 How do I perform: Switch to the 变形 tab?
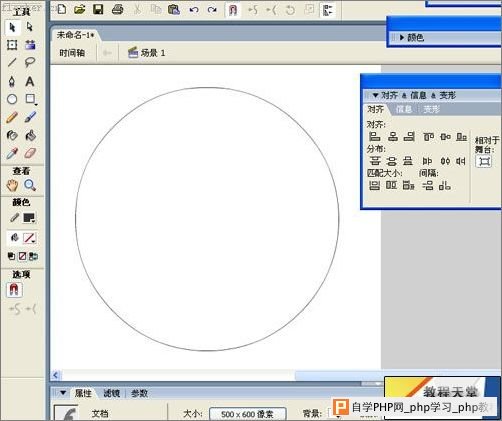[432, 109]
